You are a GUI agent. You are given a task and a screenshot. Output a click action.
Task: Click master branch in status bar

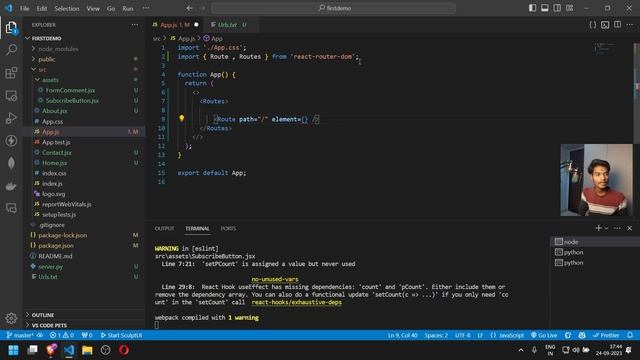coord(20,335)
